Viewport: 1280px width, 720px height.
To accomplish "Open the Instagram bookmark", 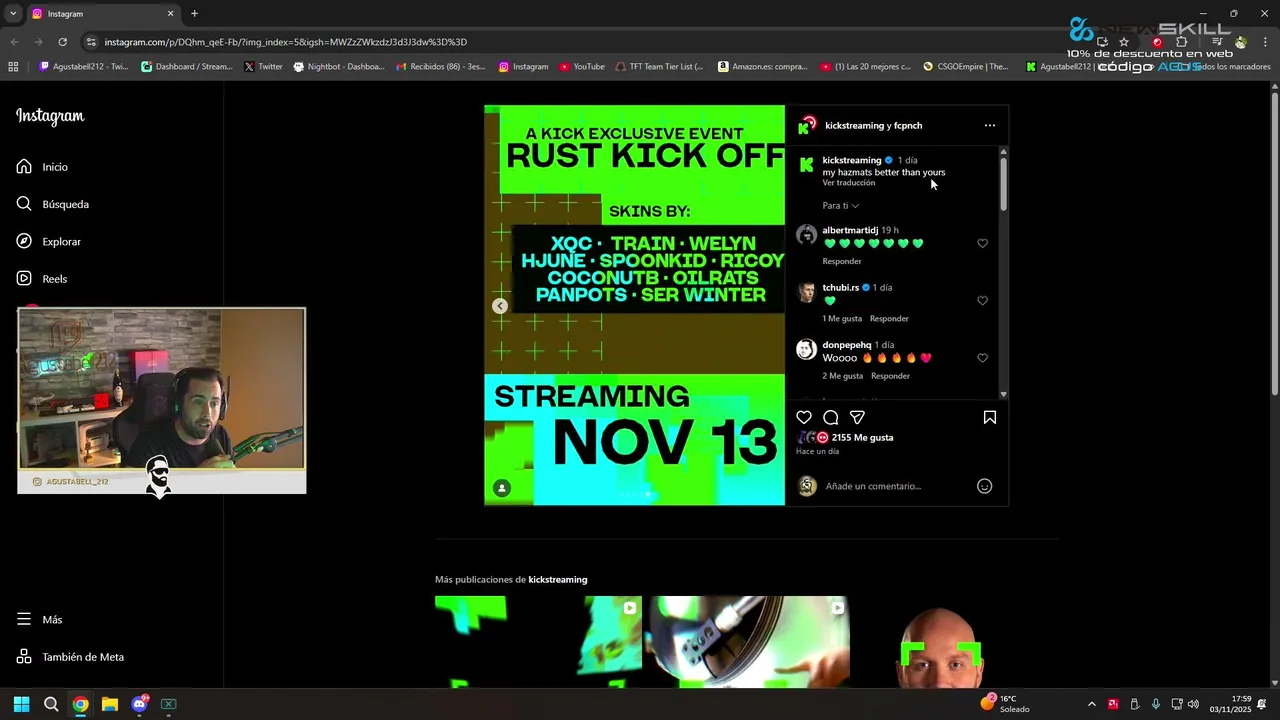I will [523, 67].
